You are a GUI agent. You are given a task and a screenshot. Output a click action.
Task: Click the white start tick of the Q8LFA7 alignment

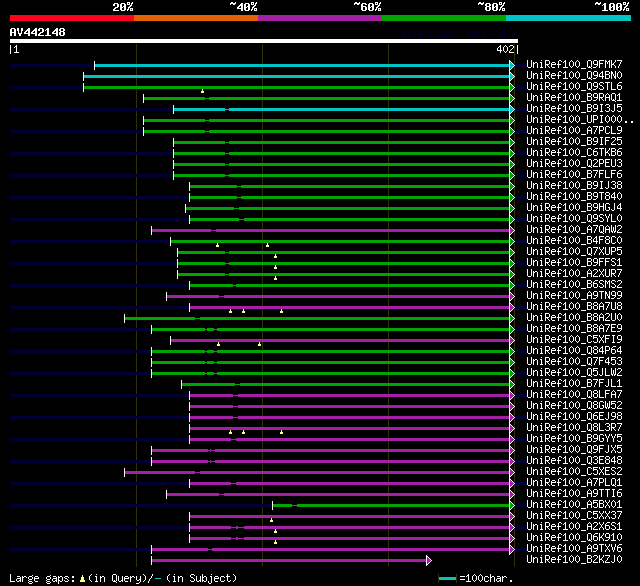[x=189, y=395]
